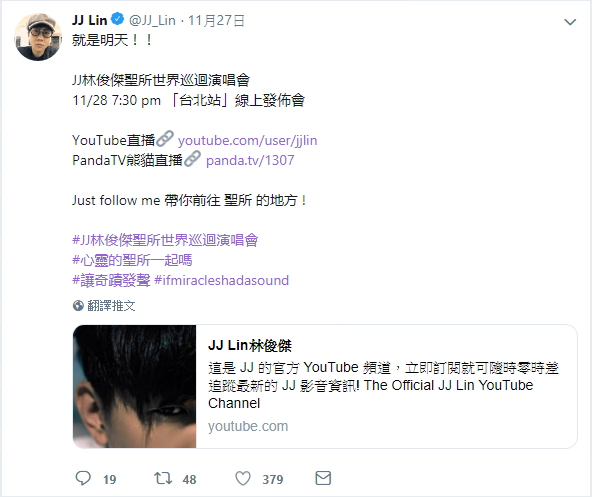Open the JJ Lin林俊傑 link card title
The height and width of the screenshot is (497, 592).
(250, 346)
